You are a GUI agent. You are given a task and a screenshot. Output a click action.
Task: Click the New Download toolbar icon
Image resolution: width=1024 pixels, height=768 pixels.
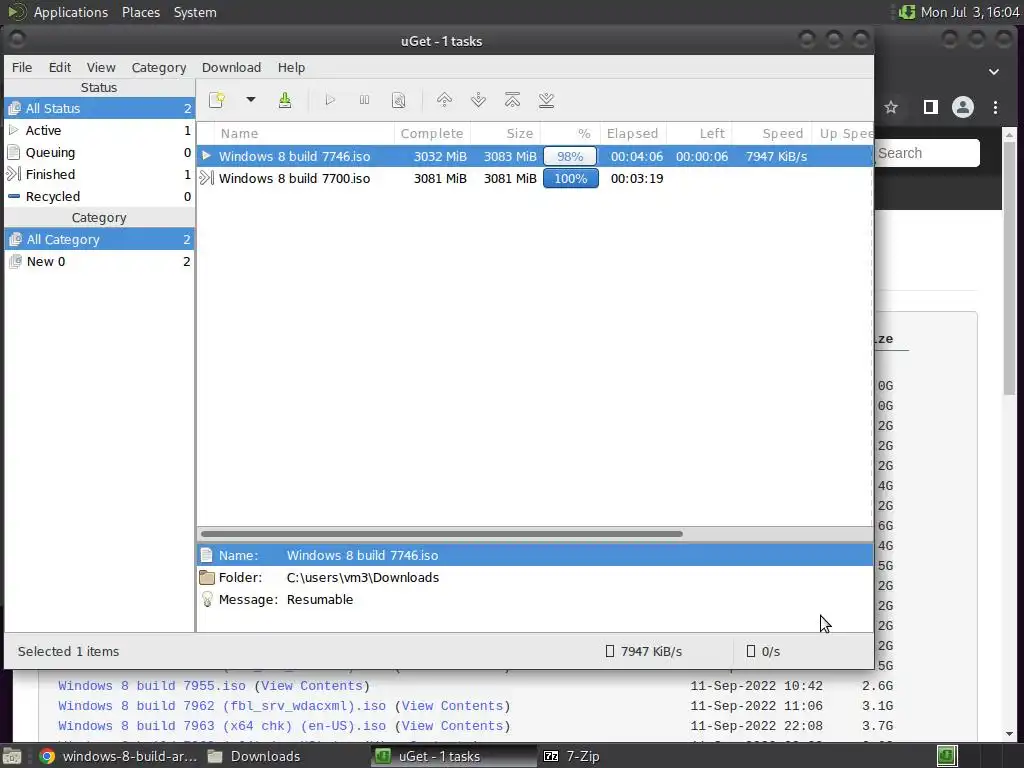click(217, 100)
